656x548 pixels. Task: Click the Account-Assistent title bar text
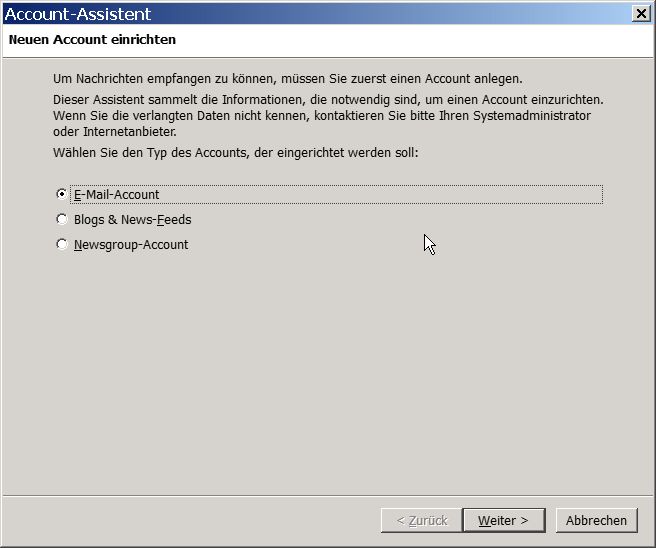click(78, 14)
